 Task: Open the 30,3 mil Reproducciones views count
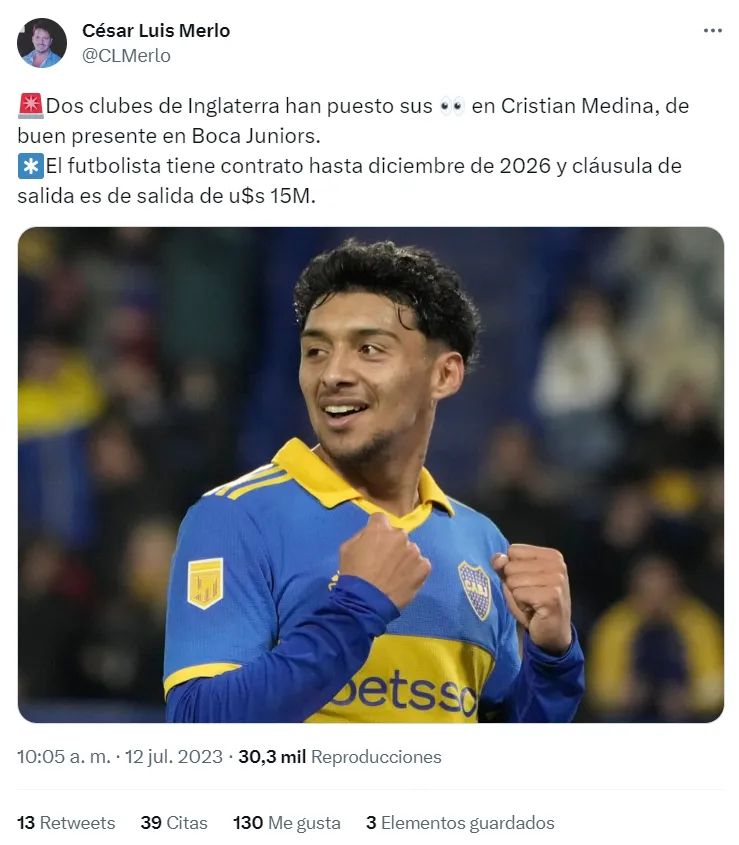(340, 757)
